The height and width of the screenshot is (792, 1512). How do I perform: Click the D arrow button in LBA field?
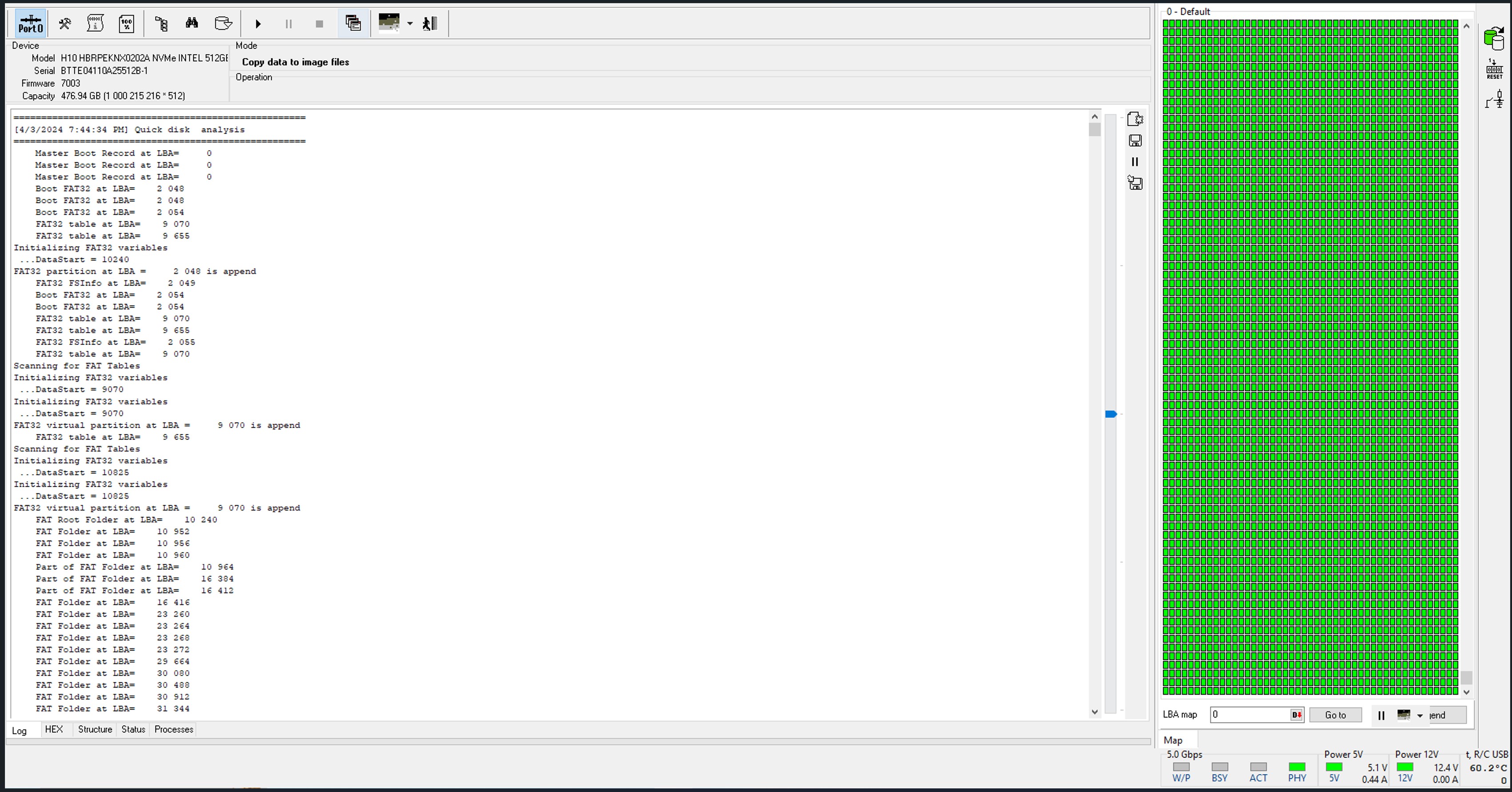click(1296, 715)
